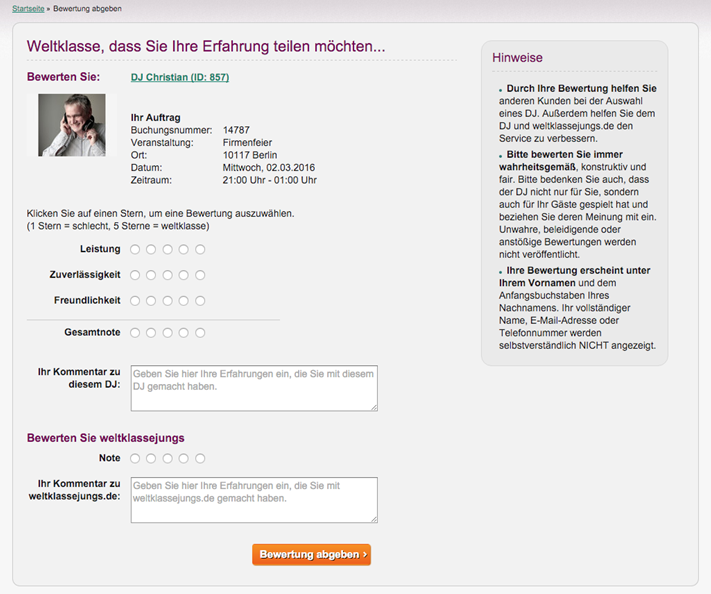Select 2 stars for Zuverlässigkeit
The image size is (711, 594).
(x=151, y=275)
